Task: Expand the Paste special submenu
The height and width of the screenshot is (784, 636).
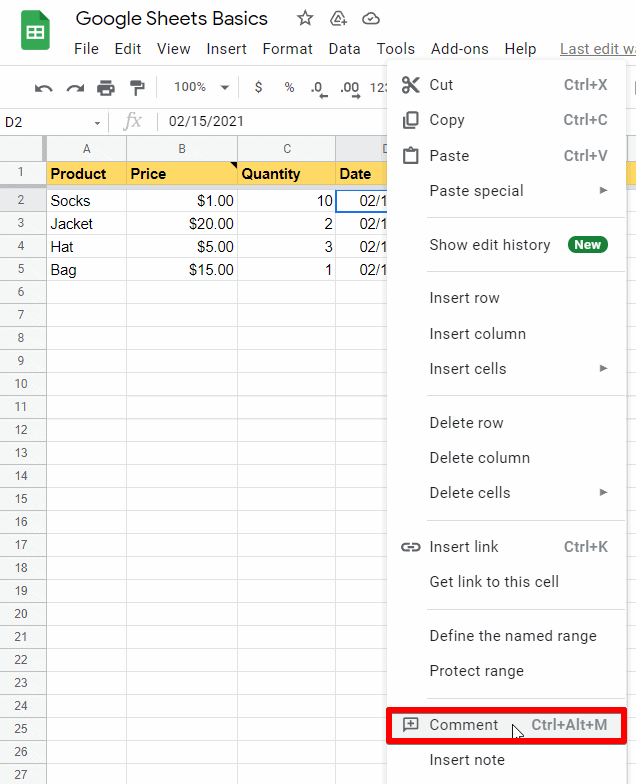Action: coord(604,190)
